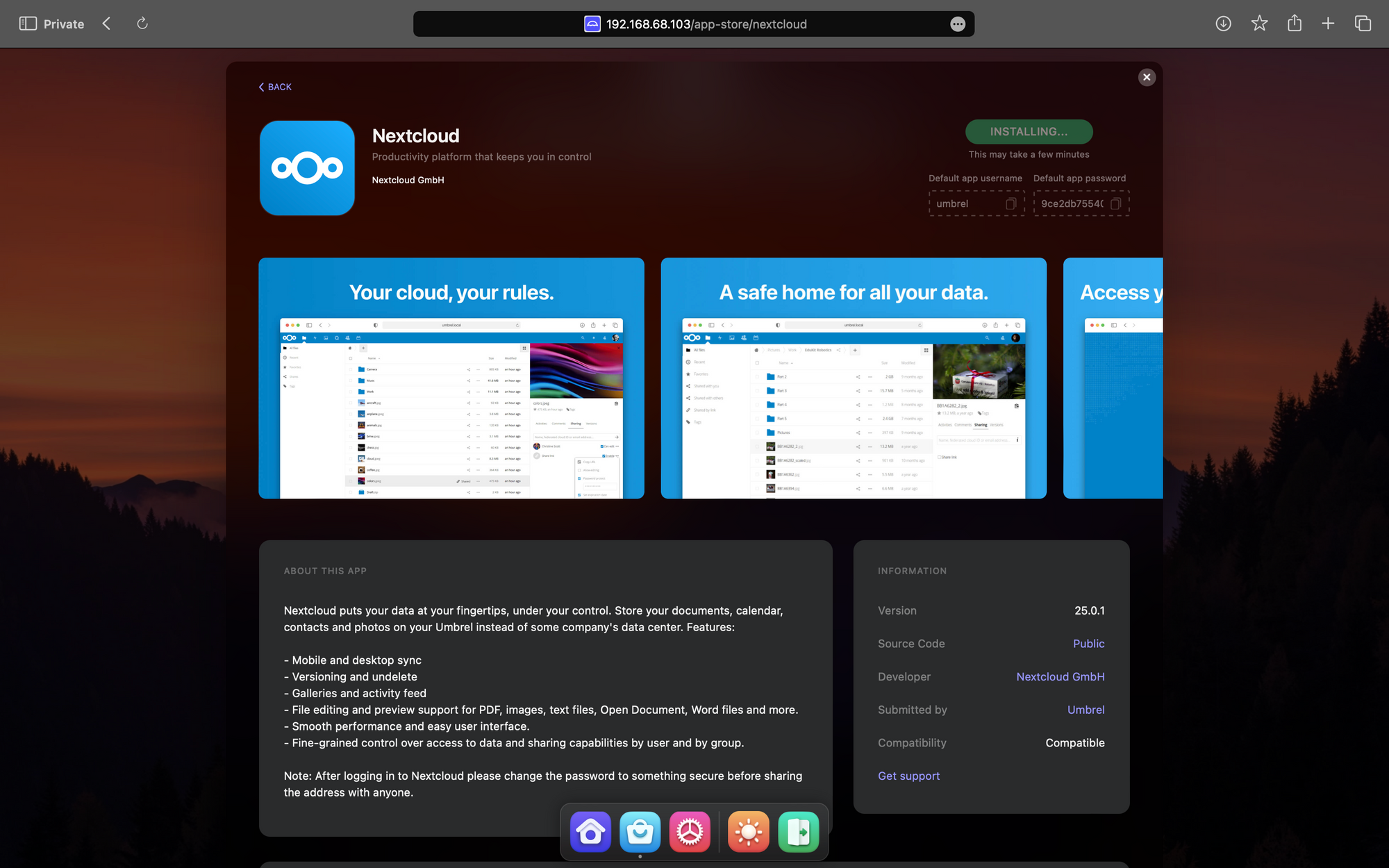Click the 'Submitted by' label
1389x868 pixels.
pos(913,710)
